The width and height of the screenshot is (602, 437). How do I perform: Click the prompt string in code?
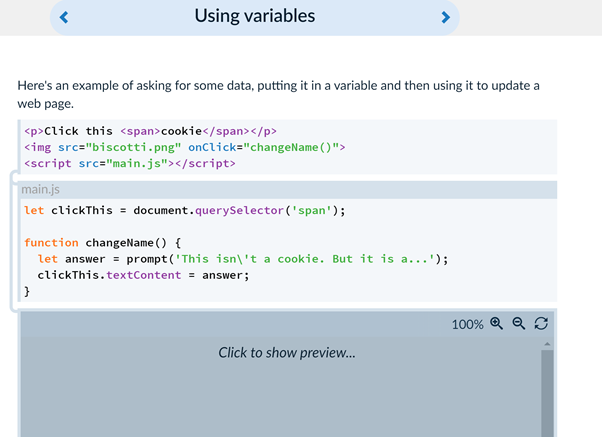click(x=305, y=259)
